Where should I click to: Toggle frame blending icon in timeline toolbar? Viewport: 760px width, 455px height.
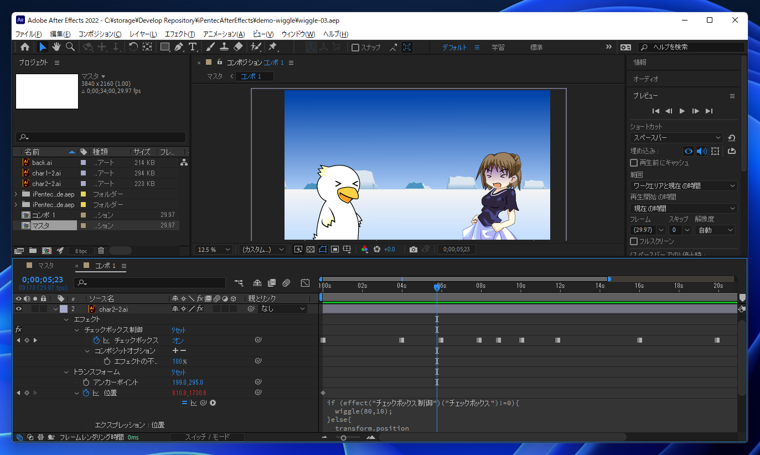[271, 283]
